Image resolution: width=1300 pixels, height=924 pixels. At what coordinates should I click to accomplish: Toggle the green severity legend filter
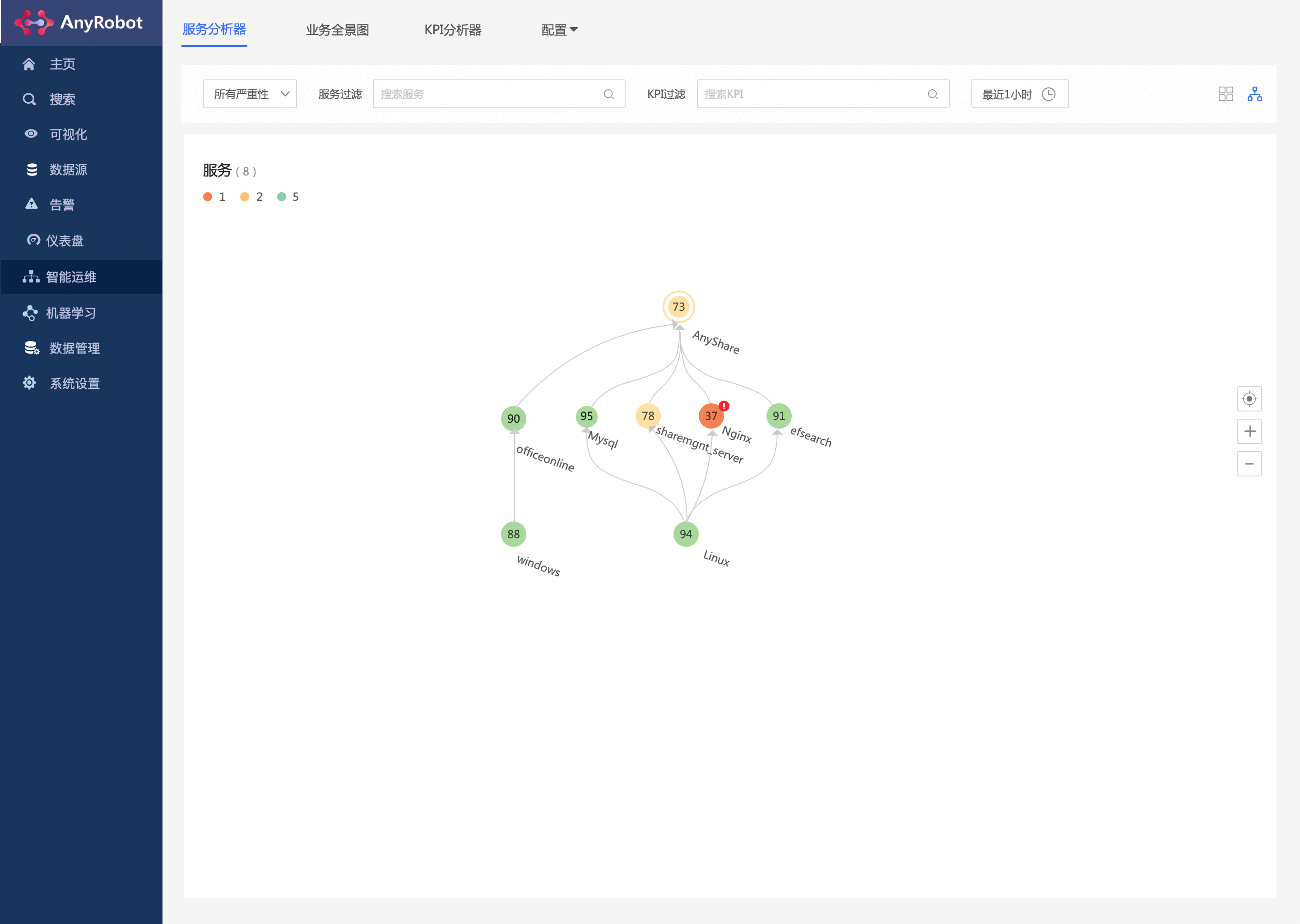tap(281, 197)
